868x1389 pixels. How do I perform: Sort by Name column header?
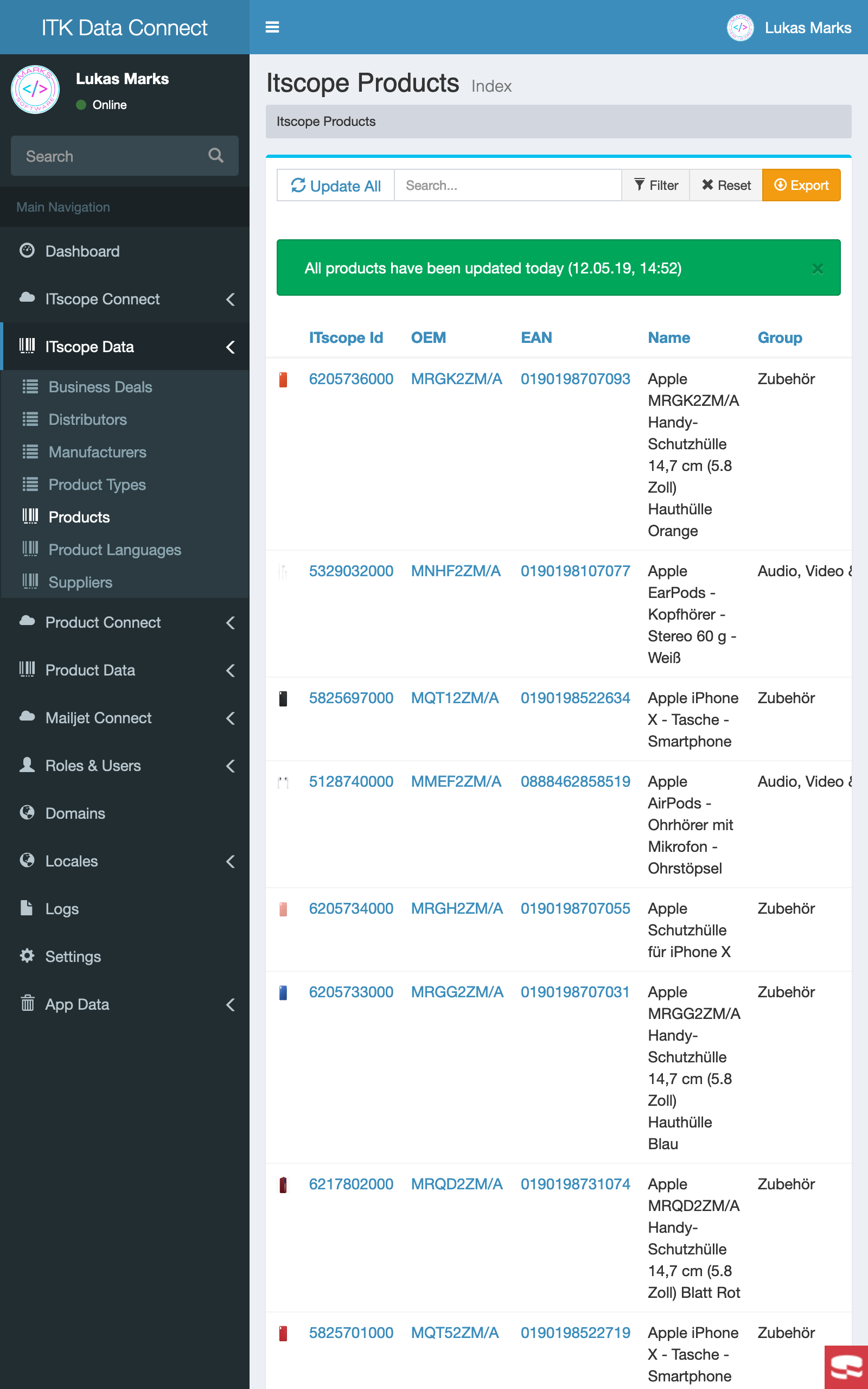click(x=669, y=337)
